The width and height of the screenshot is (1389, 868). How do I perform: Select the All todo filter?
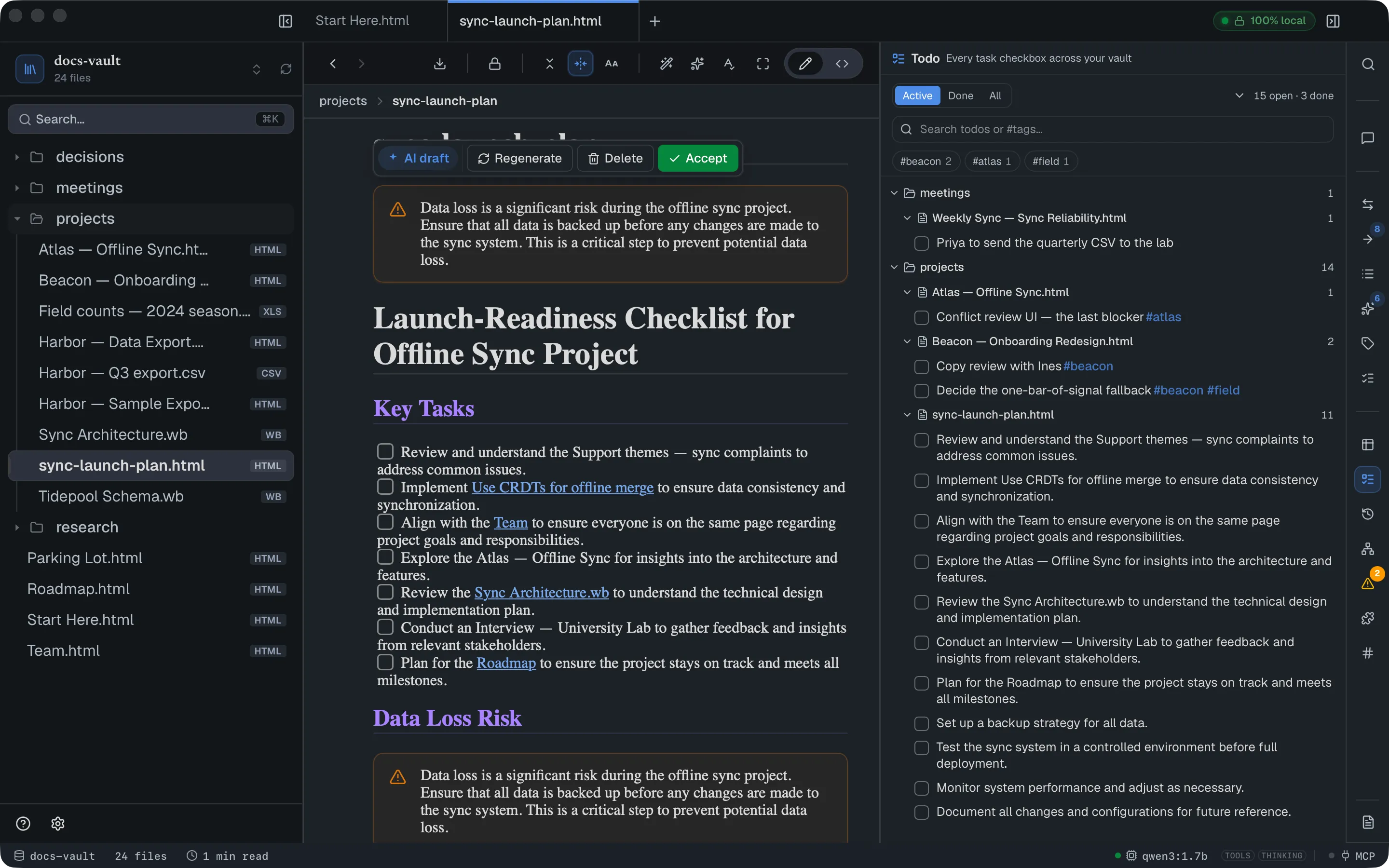(x=994, y=96)
